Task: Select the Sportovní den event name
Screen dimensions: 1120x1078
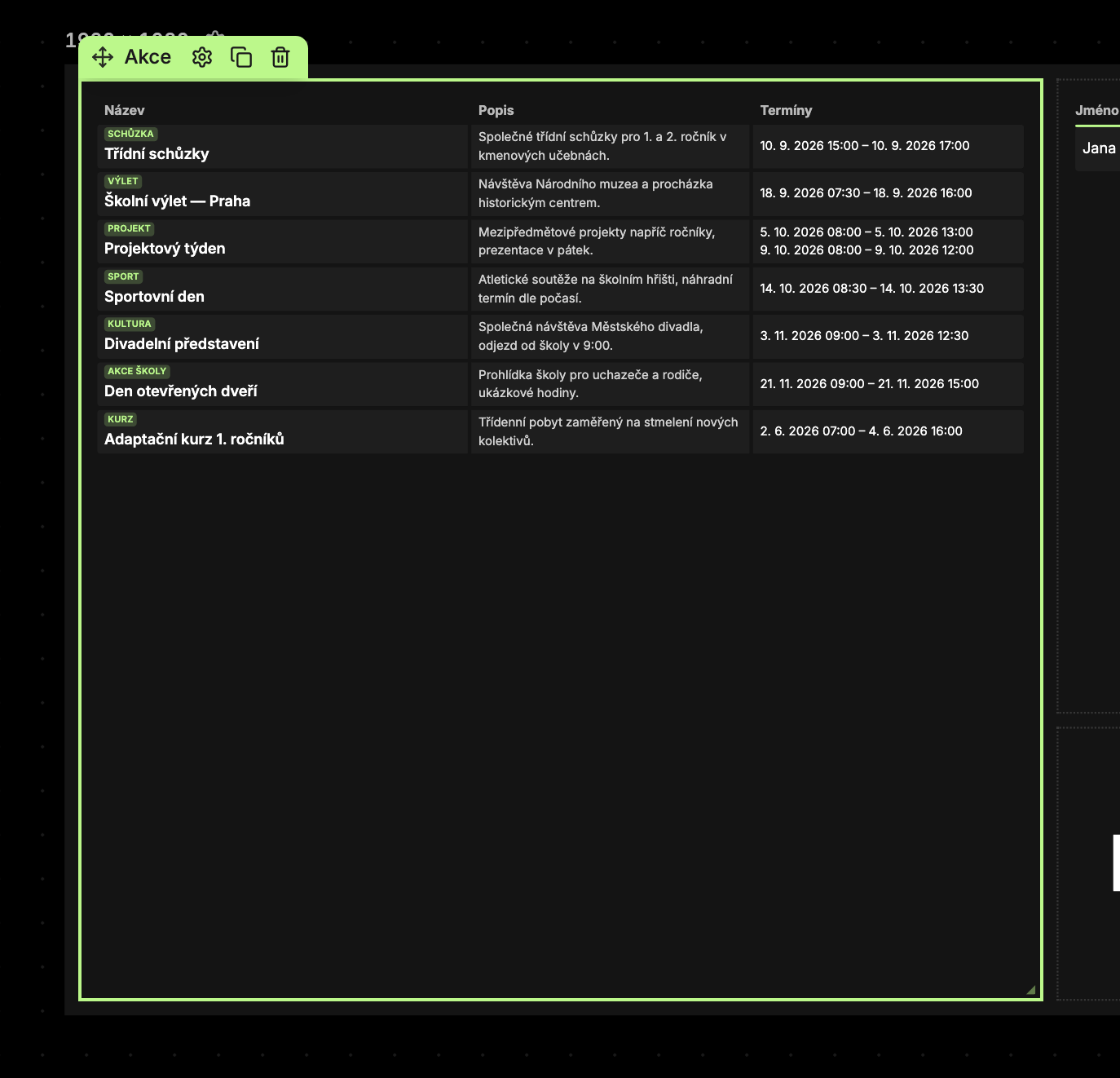Action: pyautogui.click(x=154, y=297)
